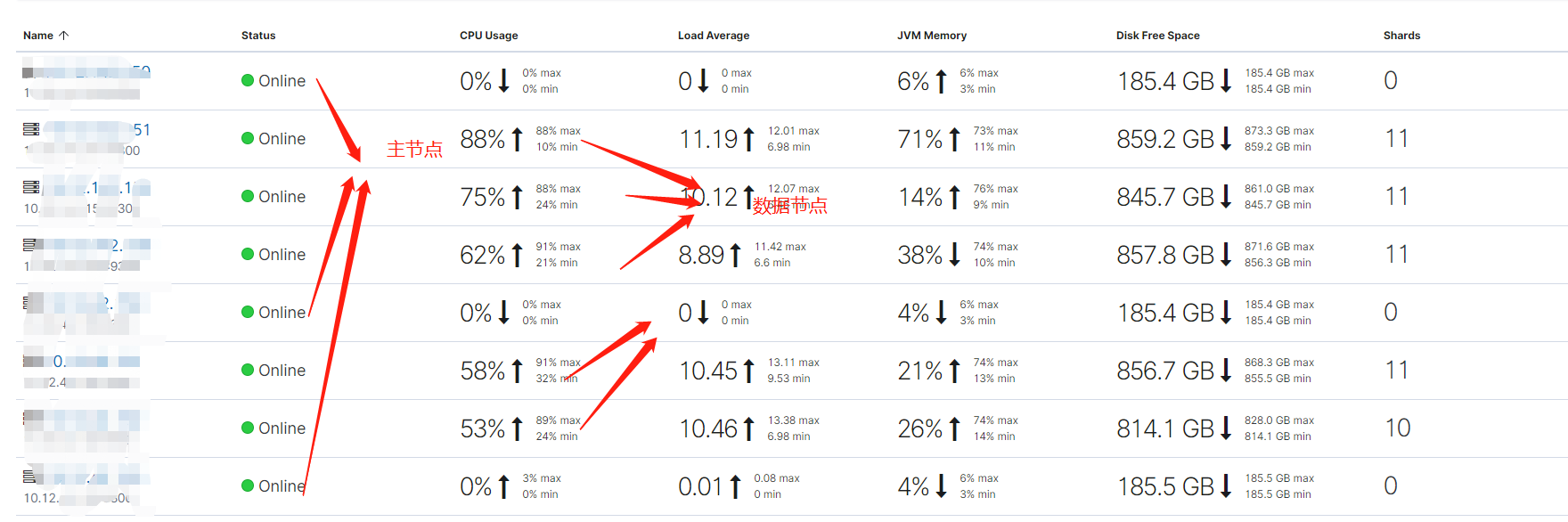Sort the table by Shards column
Image resolution: width=1568 pixels, height=522 pixels.
[1401, 36]
